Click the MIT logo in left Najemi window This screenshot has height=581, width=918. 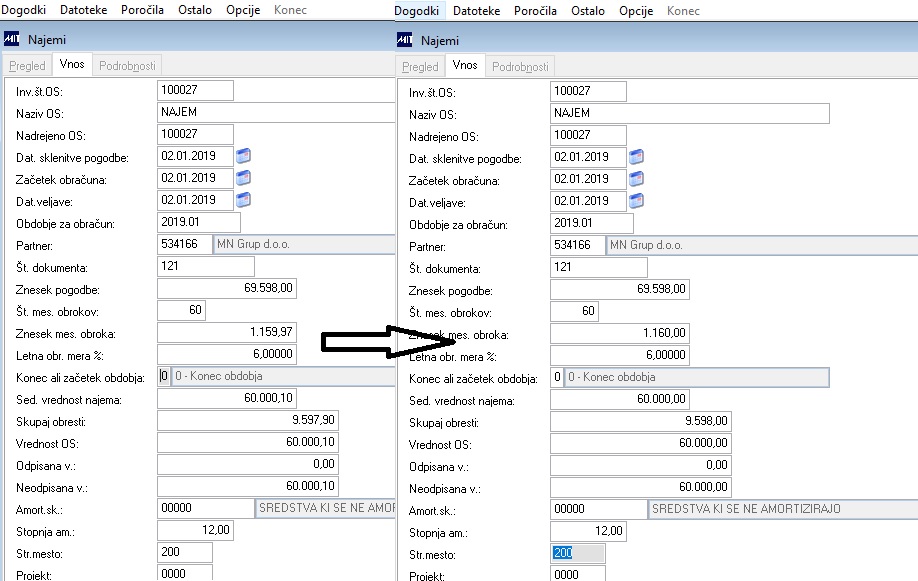click(12, 39)
